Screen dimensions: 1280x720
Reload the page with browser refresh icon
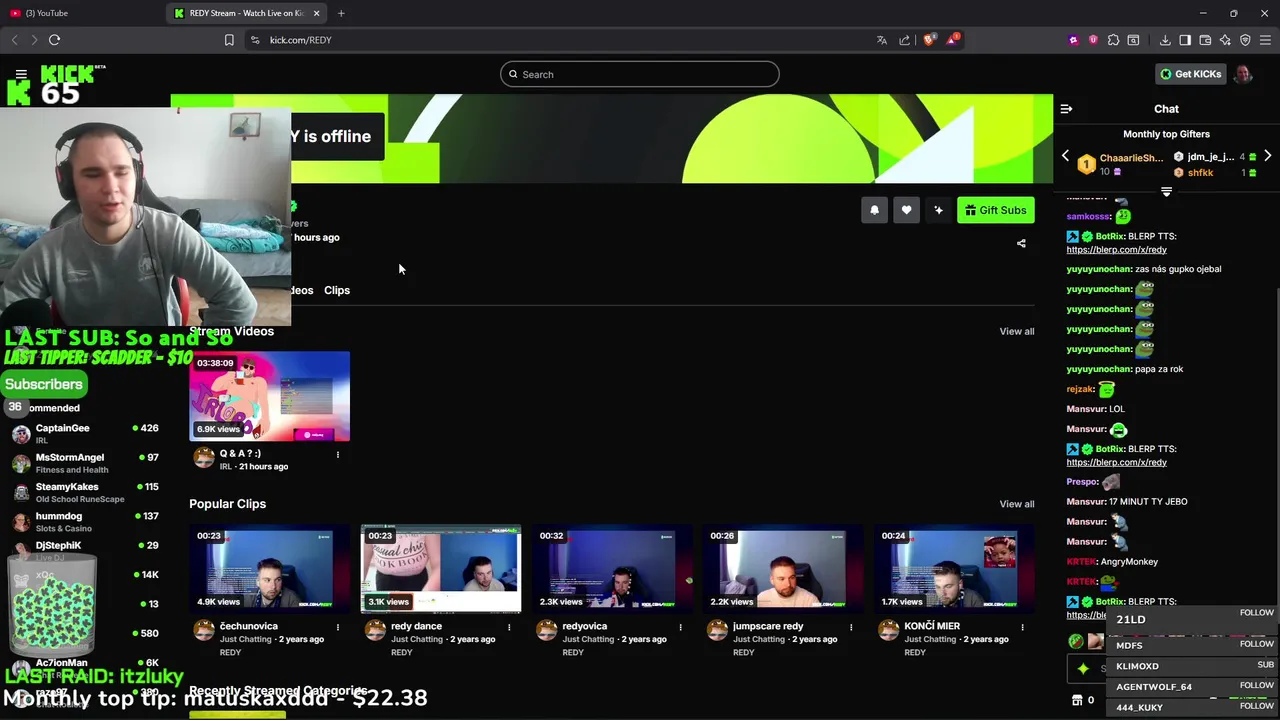pos(54,40)
